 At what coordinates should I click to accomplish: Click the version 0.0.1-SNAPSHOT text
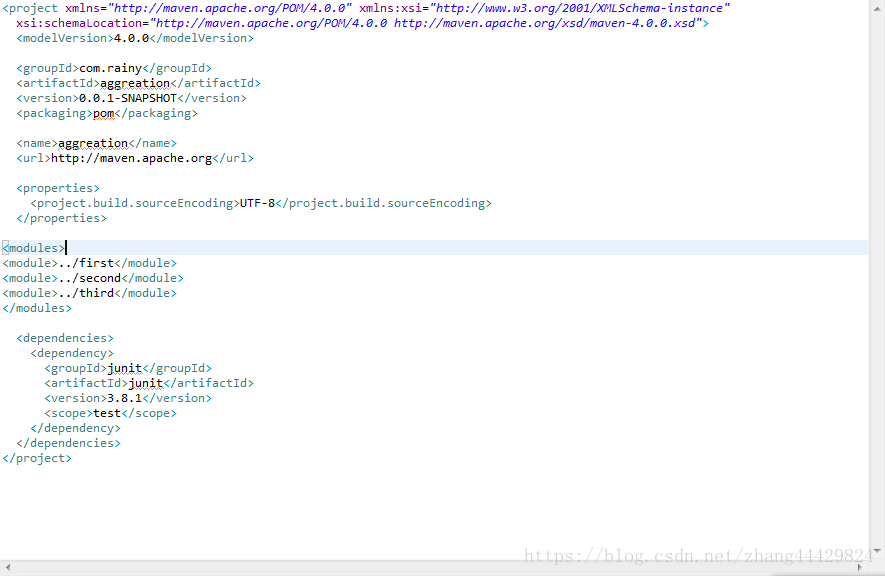pos(128,98)
